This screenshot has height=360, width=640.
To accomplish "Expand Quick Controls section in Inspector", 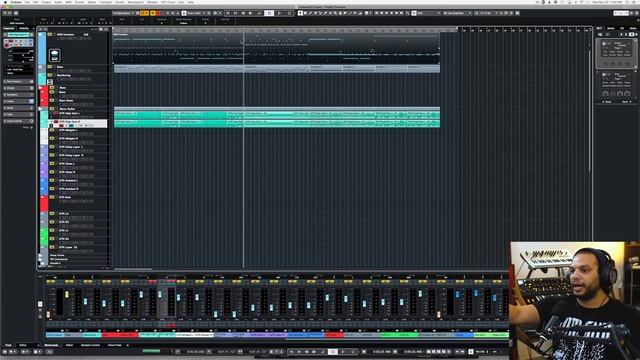I will click(18, 121).
